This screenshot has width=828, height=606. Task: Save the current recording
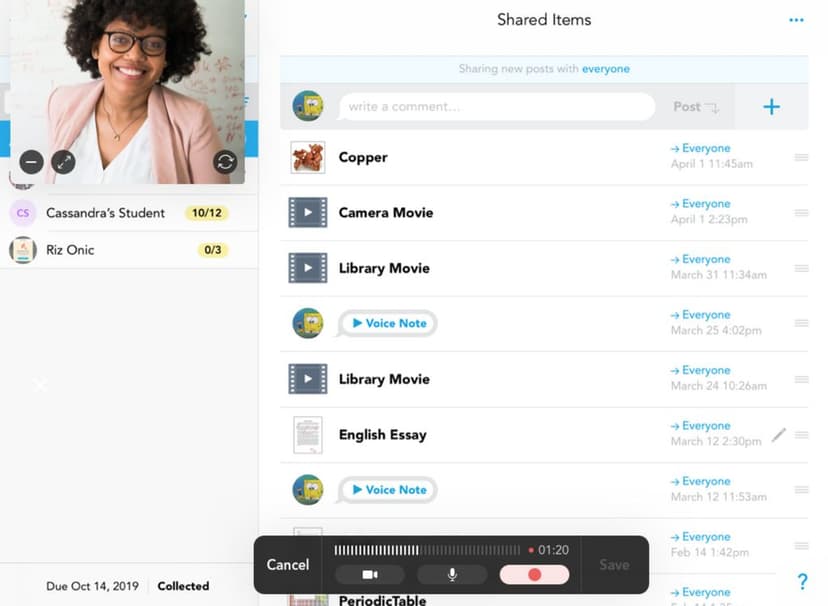point(614,565)
